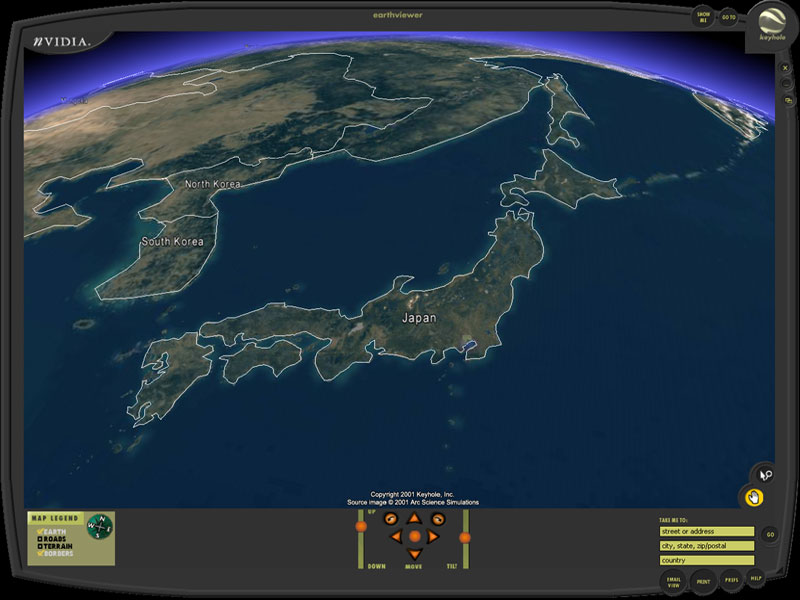
Task: Uncheck the Borders layer checkbox
Action: [40, 553]
